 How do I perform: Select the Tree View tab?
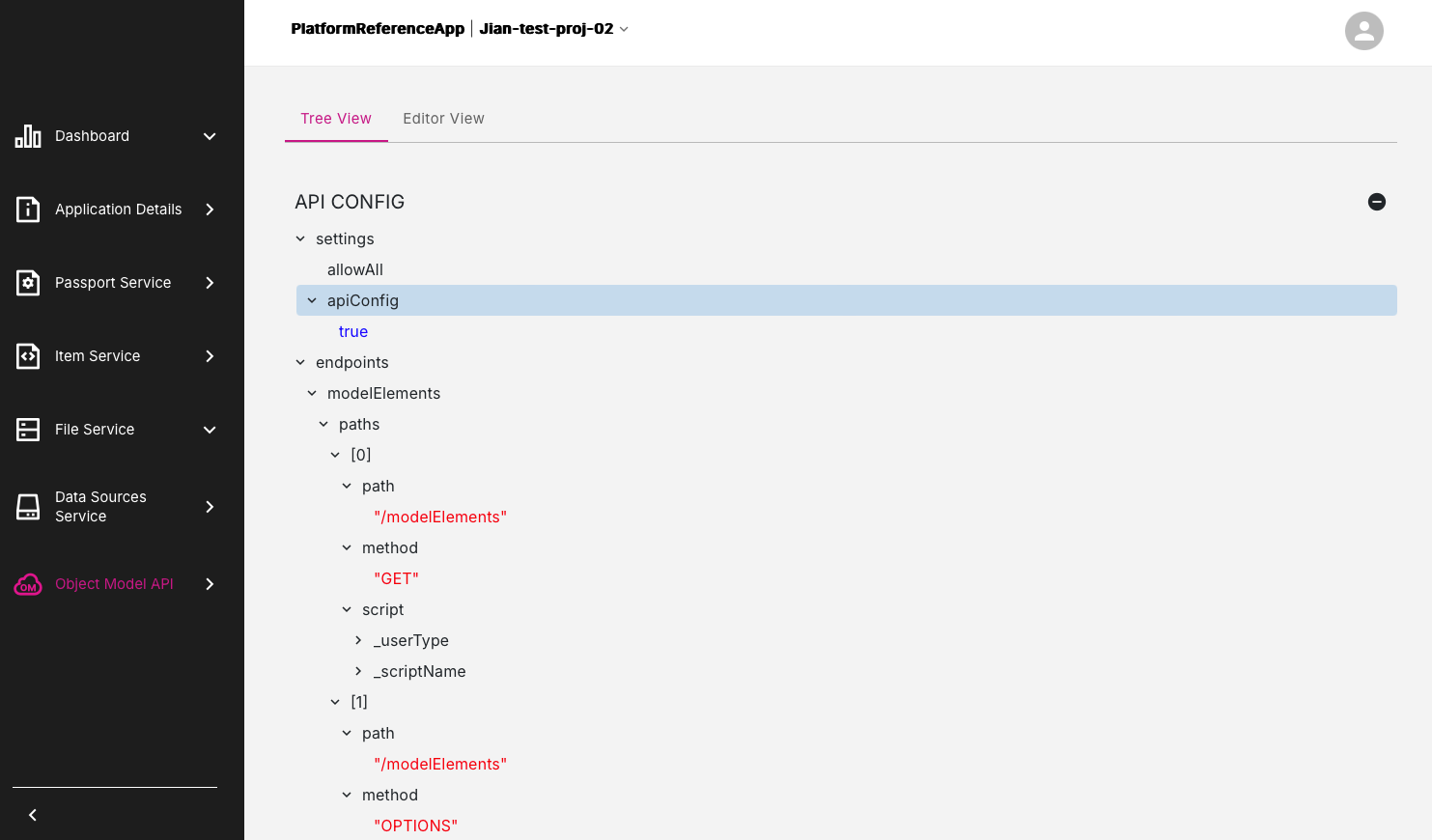click(x=336, y=119)
